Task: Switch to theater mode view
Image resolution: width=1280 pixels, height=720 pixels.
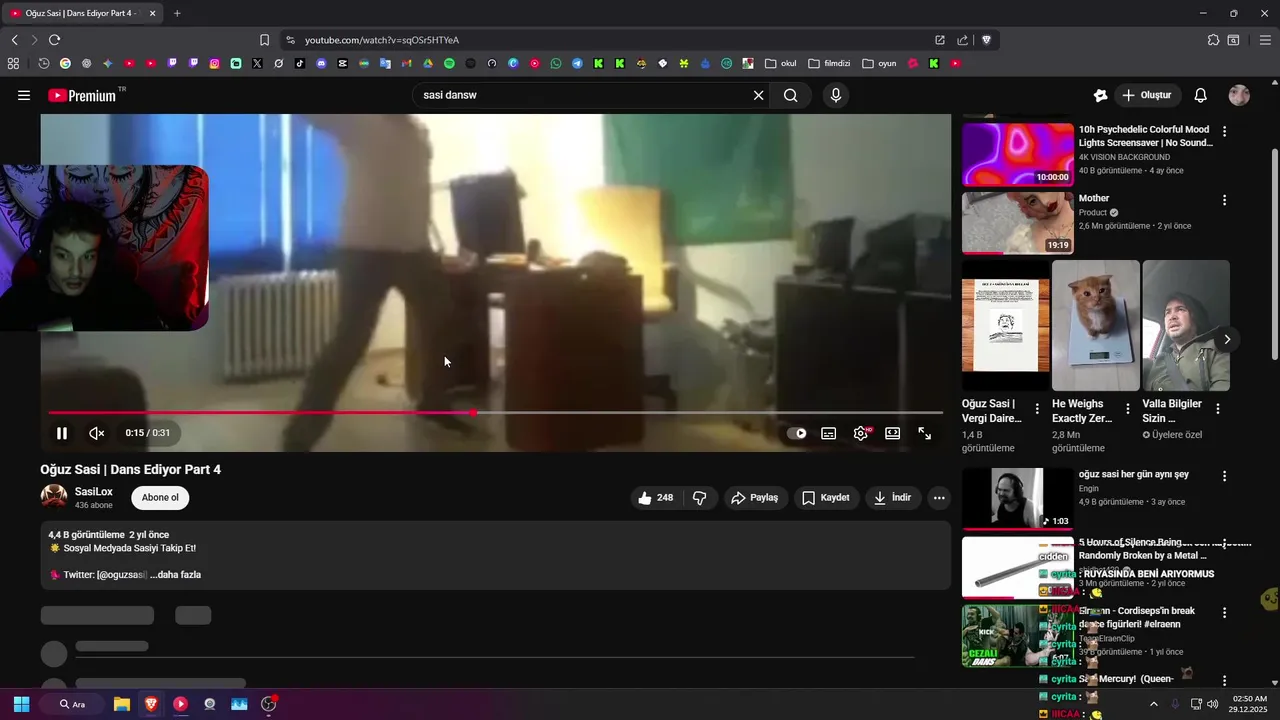Action: click(x=893, y=433)
